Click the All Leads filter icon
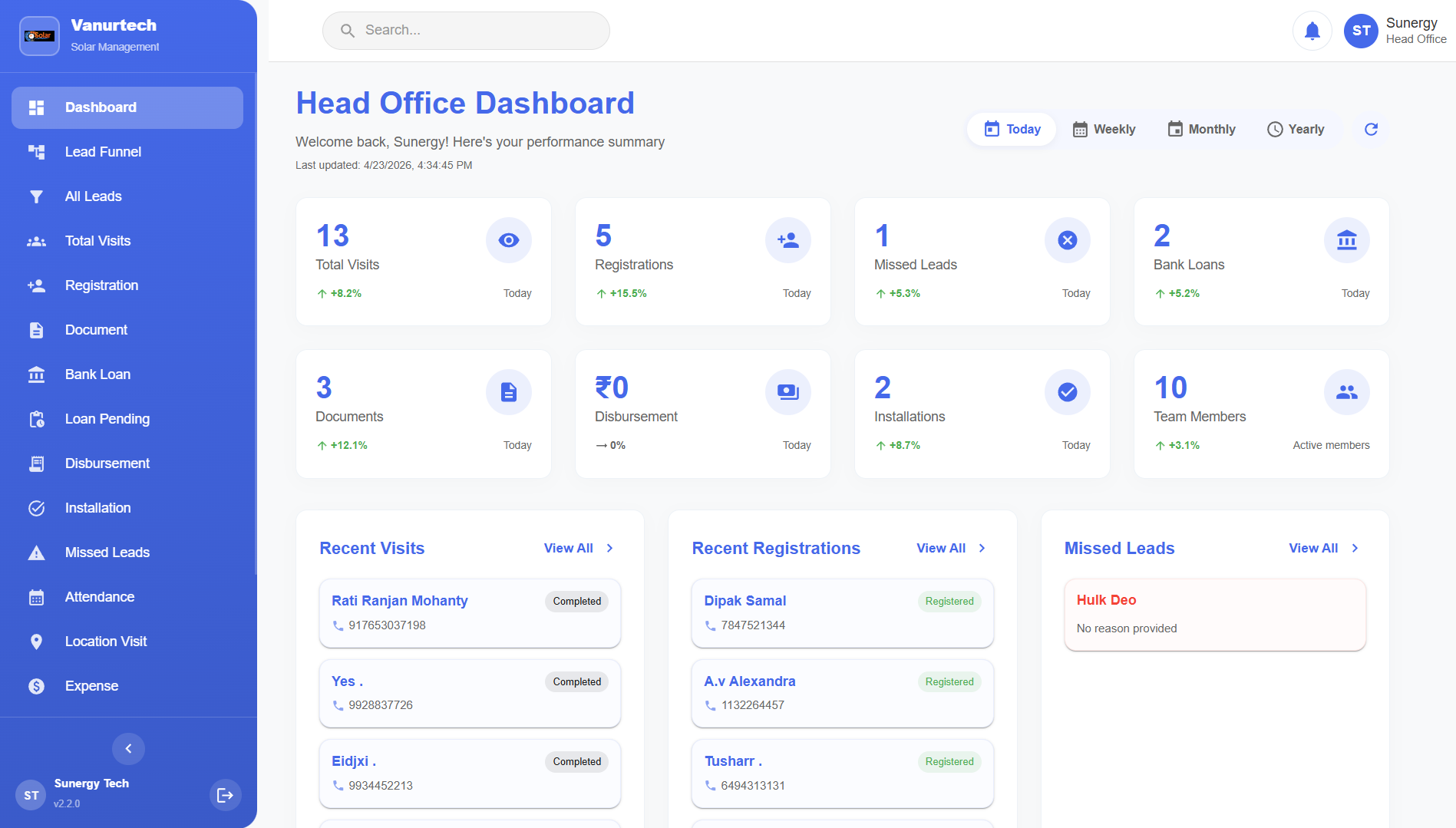 [36, 196]
